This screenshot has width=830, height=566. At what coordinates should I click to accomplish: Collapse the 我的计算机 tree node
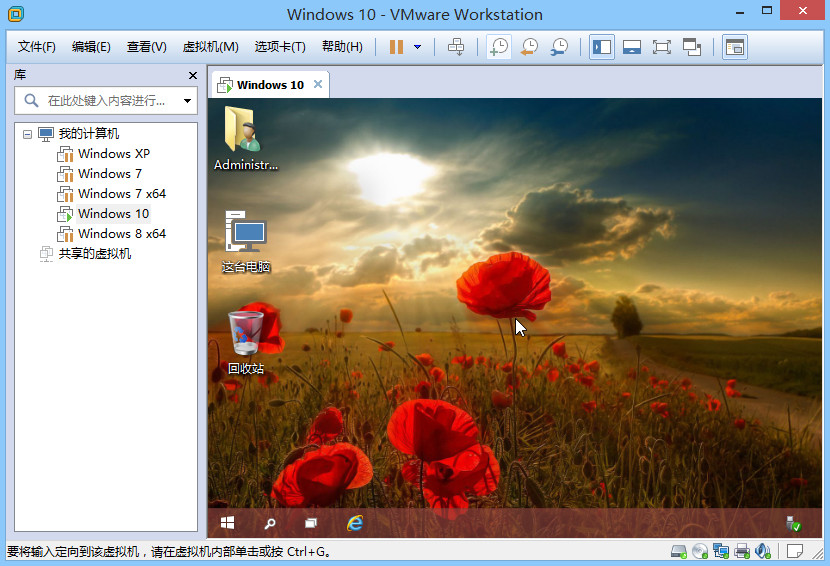(x=27, y=134)
